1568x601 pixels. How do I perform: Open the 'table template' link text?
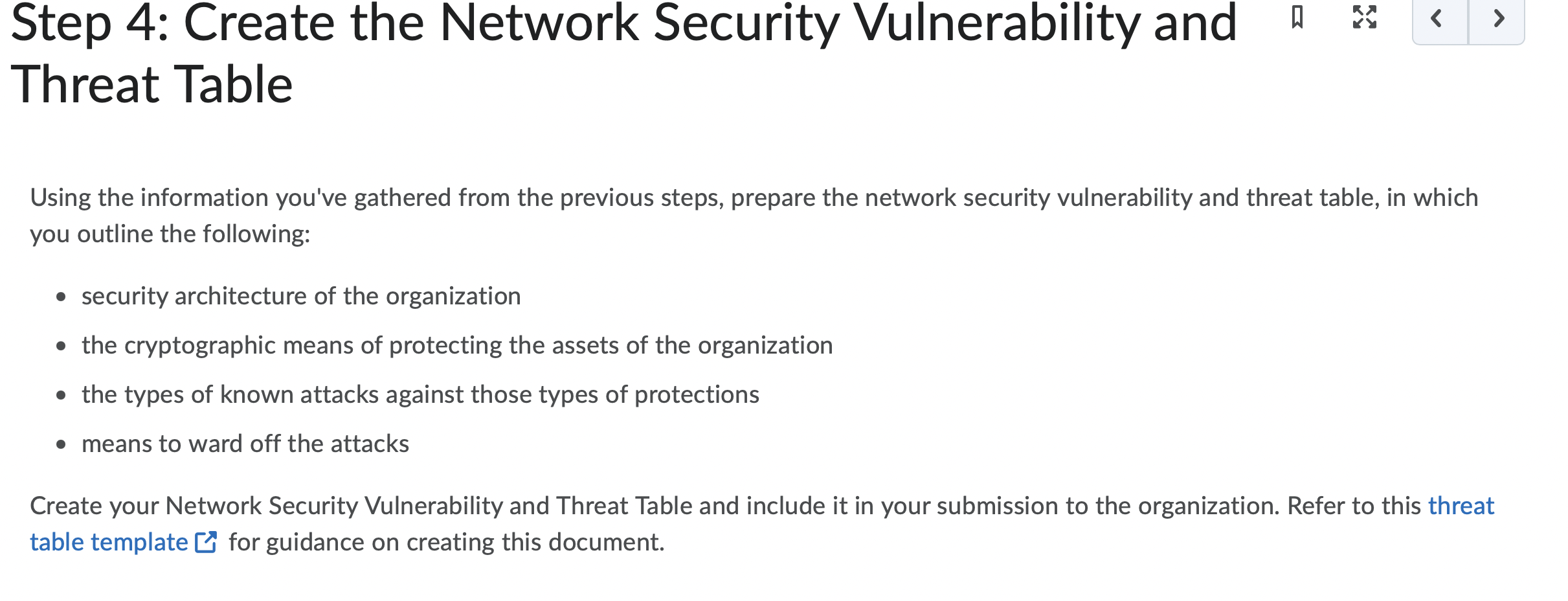[109, 542]
